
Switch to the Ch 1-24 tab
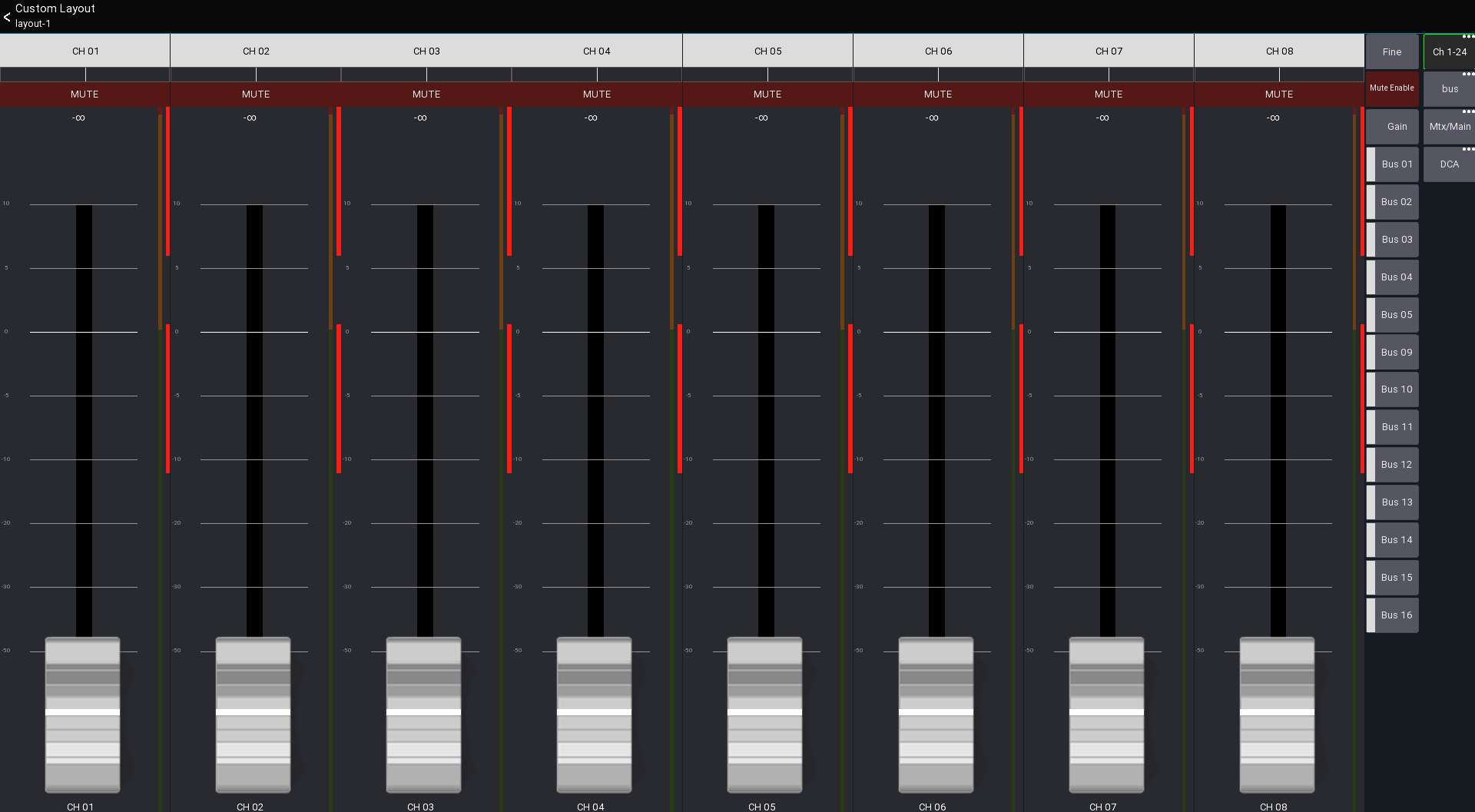pos(1449,51)
